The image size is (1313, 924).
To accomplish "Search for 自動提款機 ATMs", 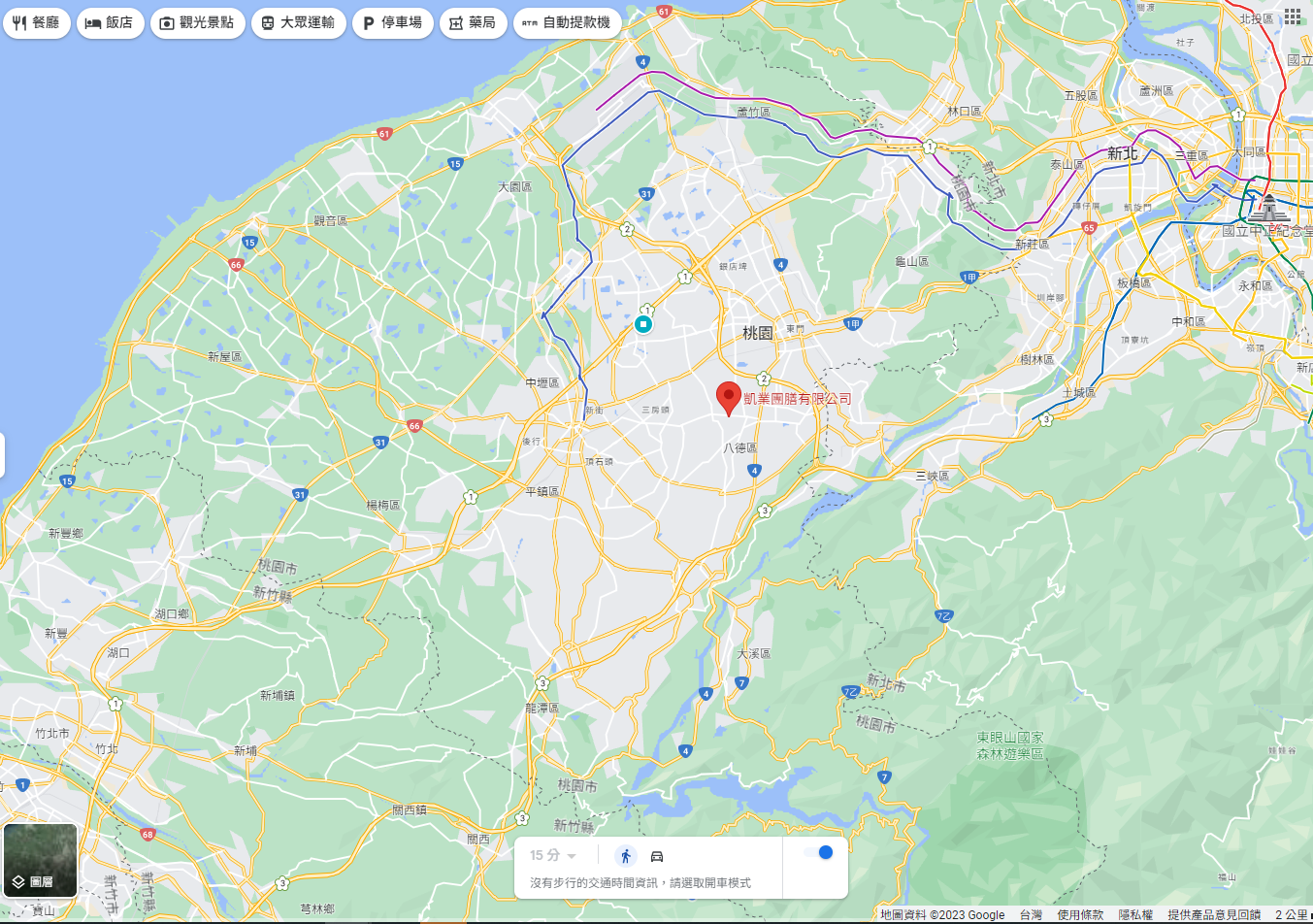I will coord(568,22).
